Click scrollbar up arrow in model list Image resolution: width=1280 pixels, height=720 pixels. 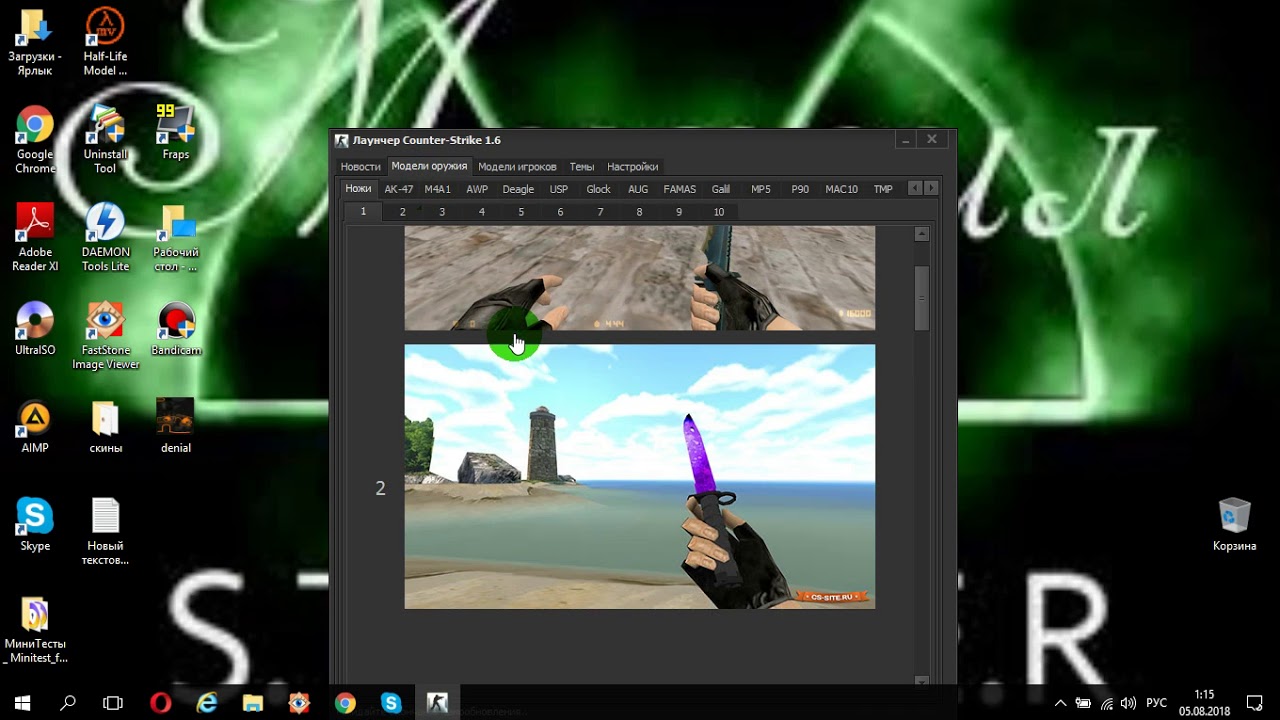(921, 235)
